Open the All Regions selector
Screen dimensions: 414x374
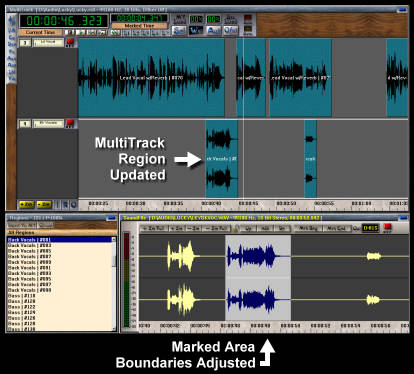coord(62,232)
